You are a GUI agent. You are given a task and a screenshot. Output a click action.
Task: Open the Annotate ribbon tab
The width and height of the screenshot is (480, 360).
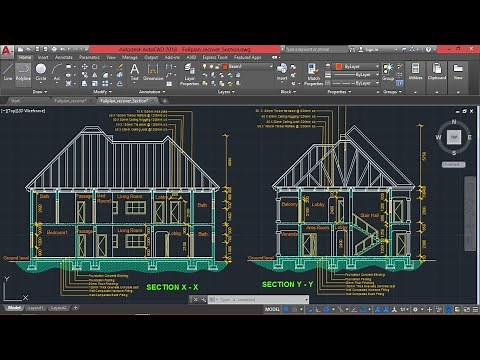click(63, 57)
